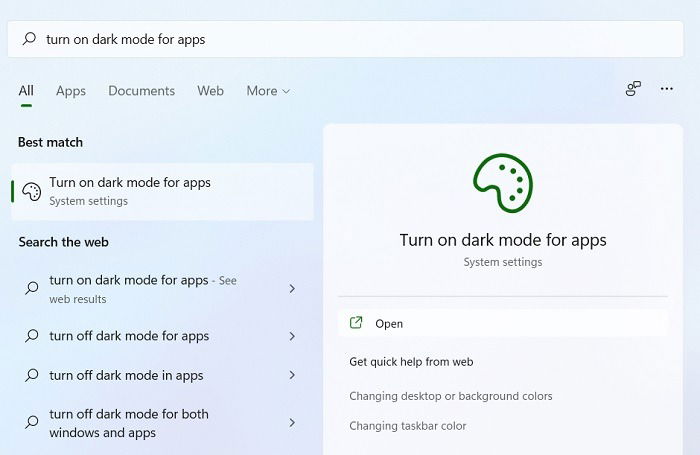The image size is (700, 455).
Task: Click the palette icon in best match result
Action: pos(32,192)
